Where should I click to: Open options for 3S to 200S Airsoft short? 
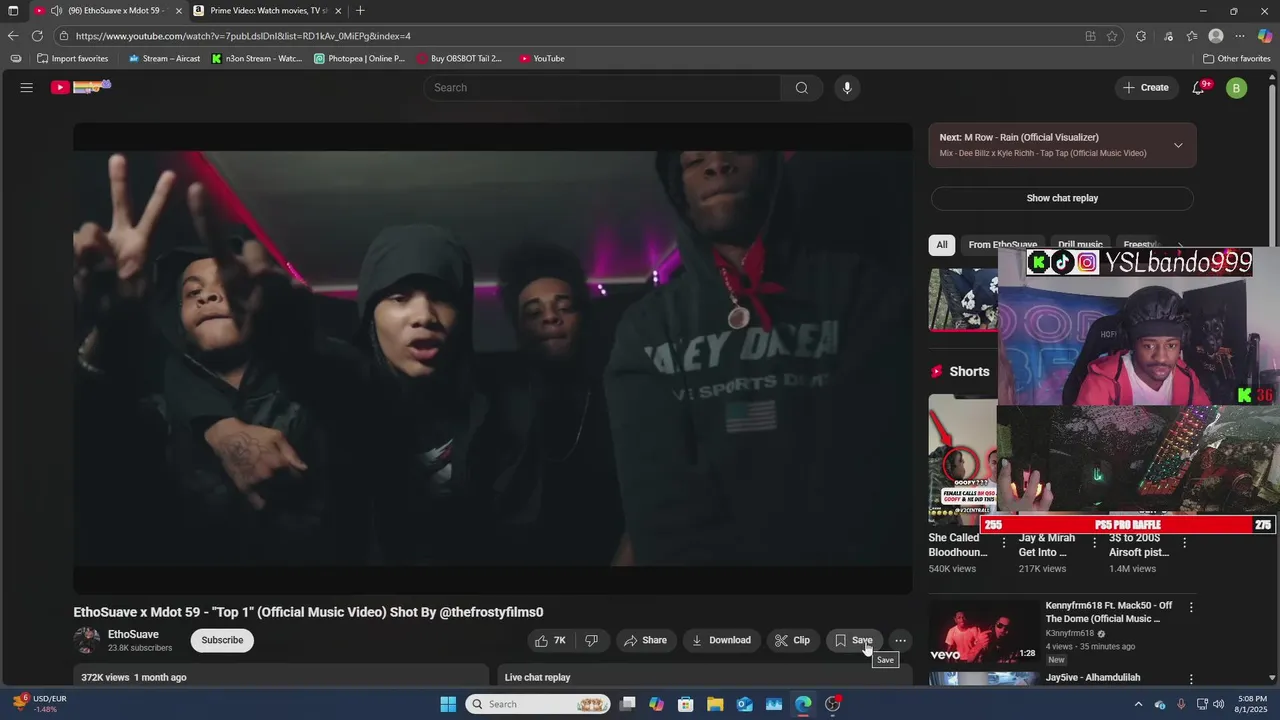coord(1185,543)
